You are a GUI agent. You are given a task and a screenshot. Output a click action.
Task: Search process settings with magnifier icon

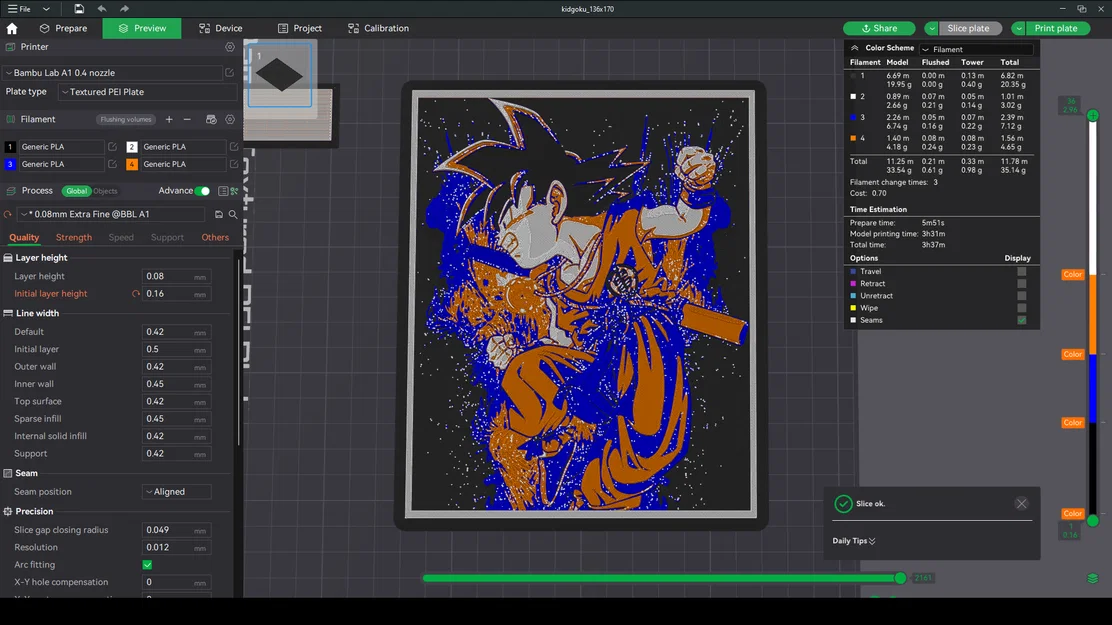233,214
